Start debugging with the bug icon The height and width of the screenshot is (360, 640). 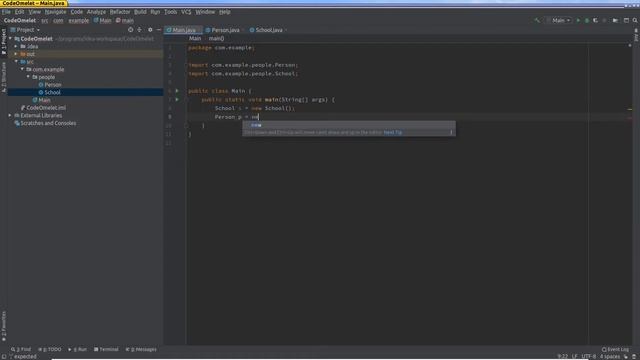pyautogui.click(x=587, y=20)
